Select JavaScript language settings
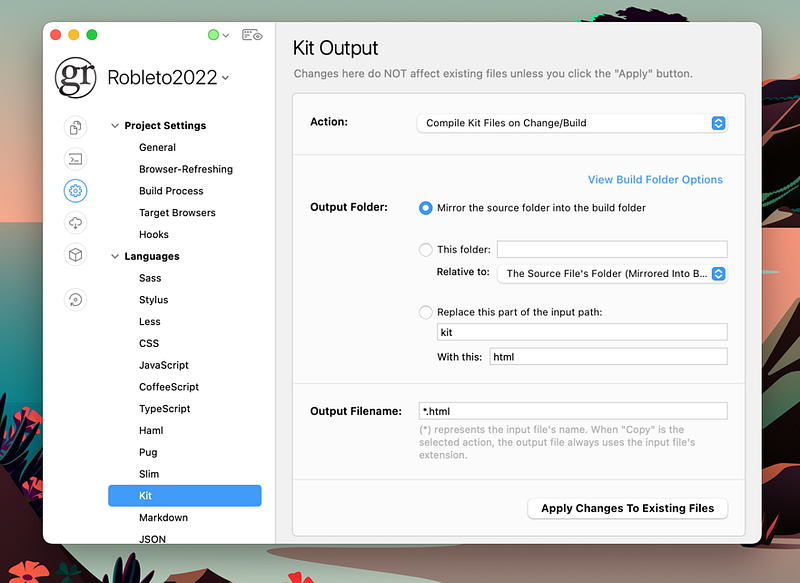The height and width of the screenshot is (583, 800). (x=164, y=365)
